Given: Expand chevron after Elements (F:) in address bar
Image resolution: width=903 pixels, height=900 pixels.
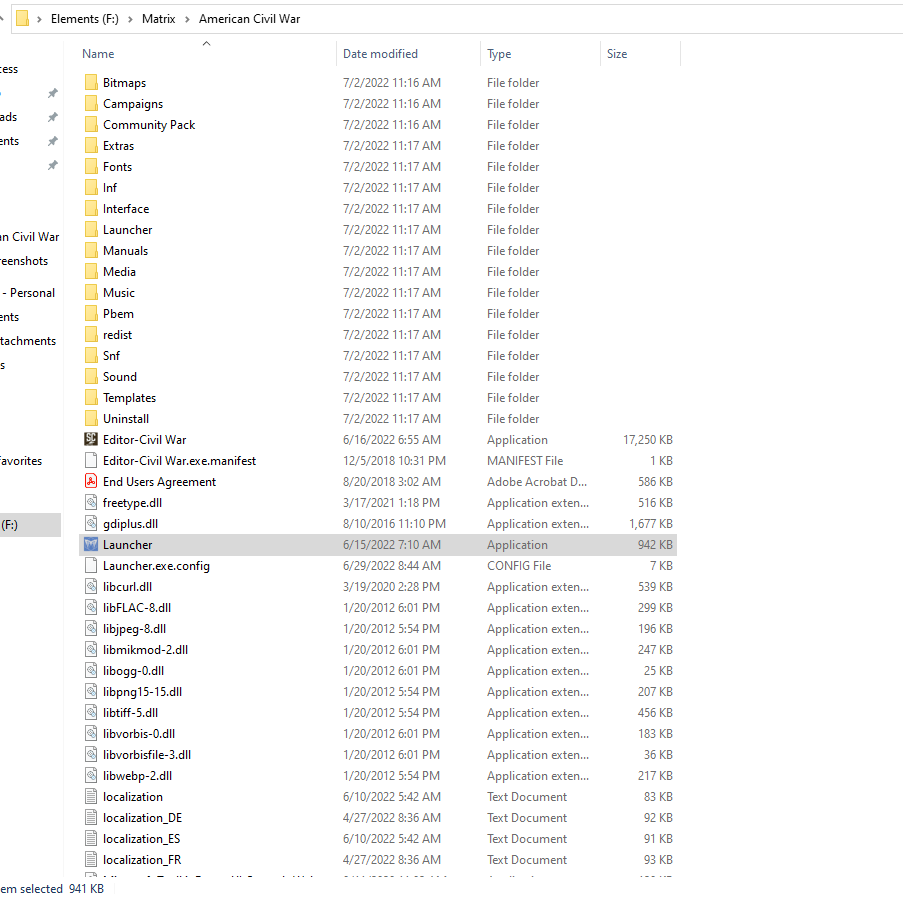Looking at the screenshot, I should (130, 19).
